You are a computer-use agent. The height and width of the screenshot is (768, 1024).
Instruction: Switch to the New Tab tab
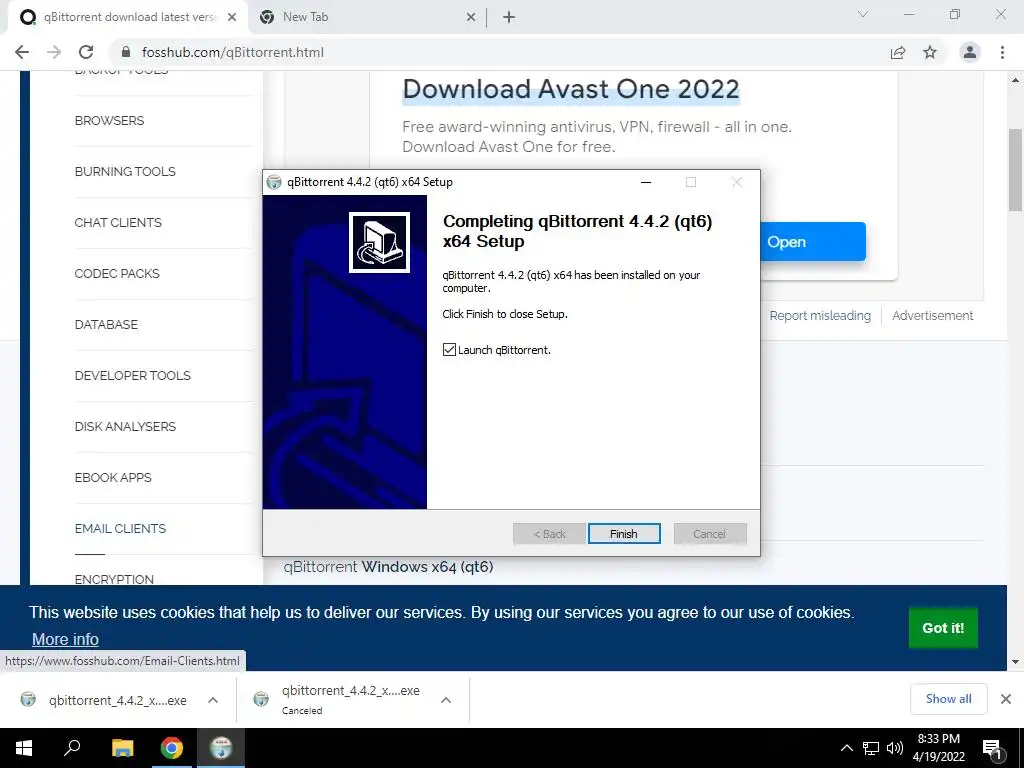366,18
